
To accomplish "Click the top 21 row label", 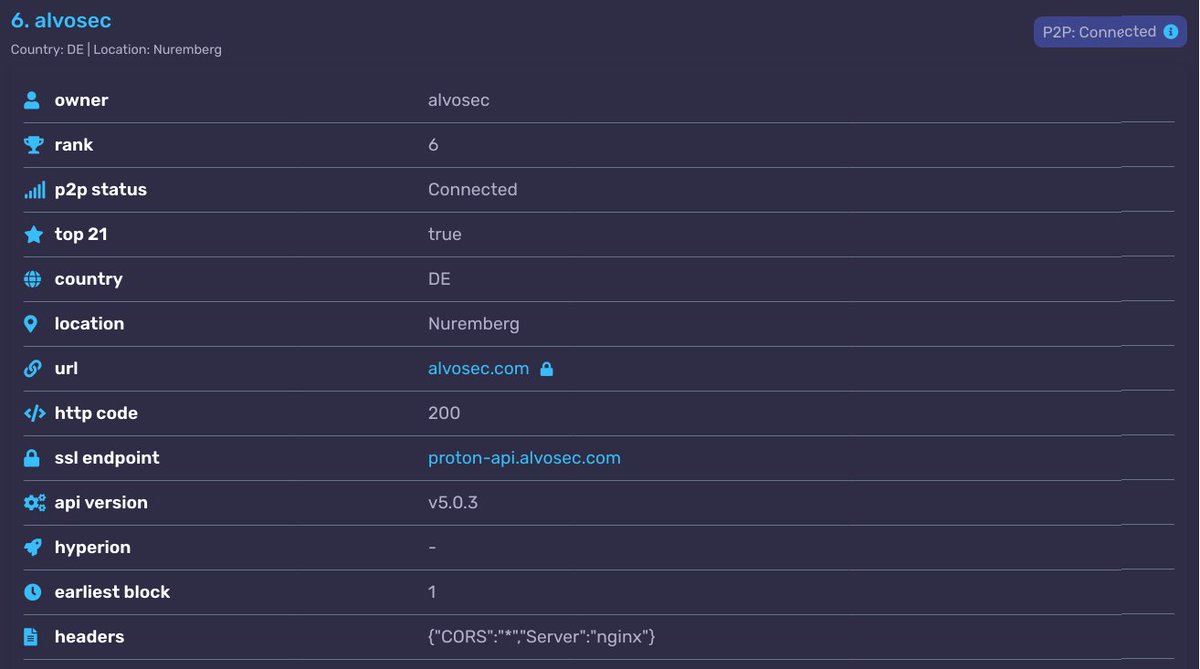I will coord(81,234).
